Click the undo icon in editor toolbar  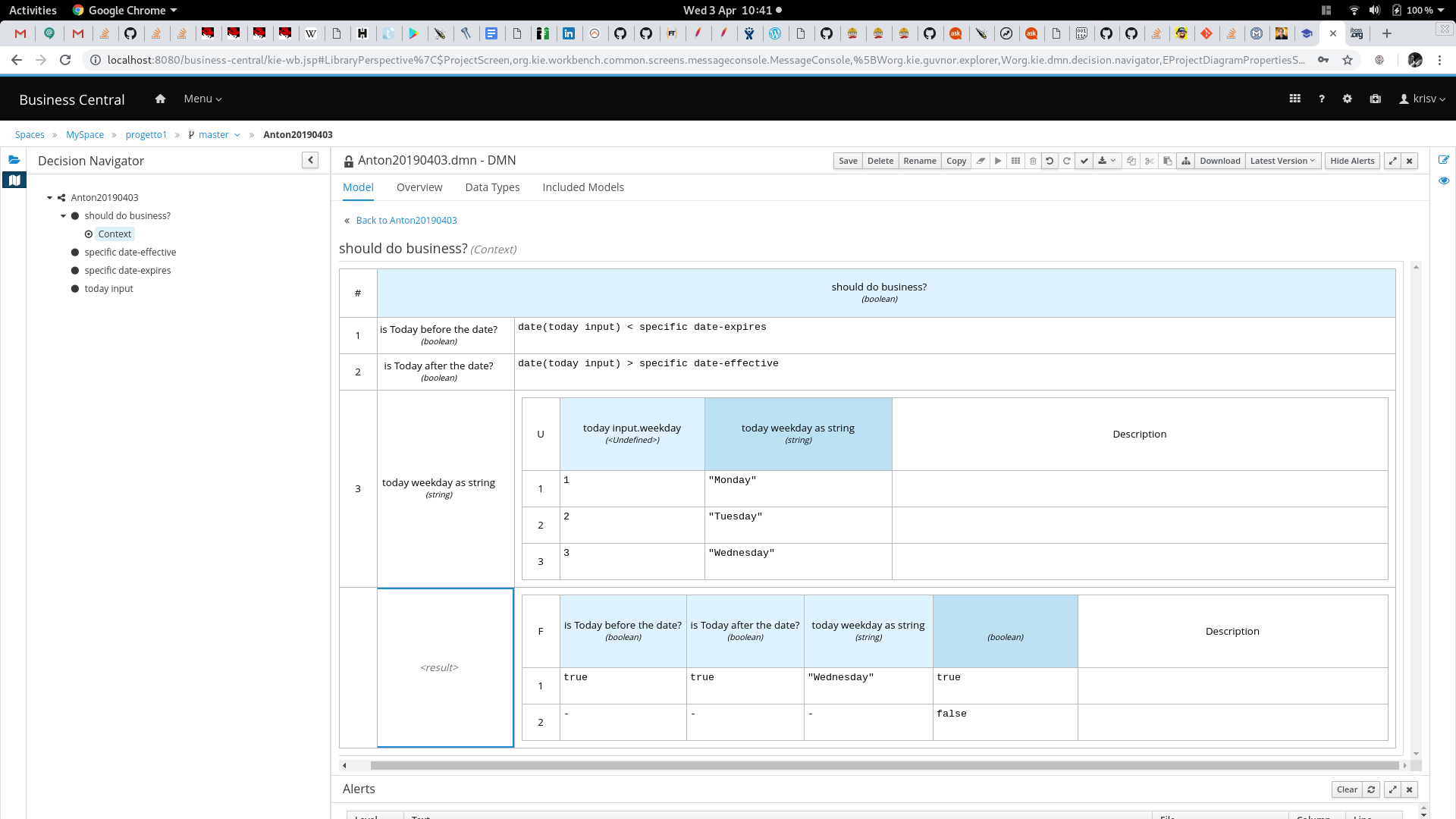point(1050,161)
